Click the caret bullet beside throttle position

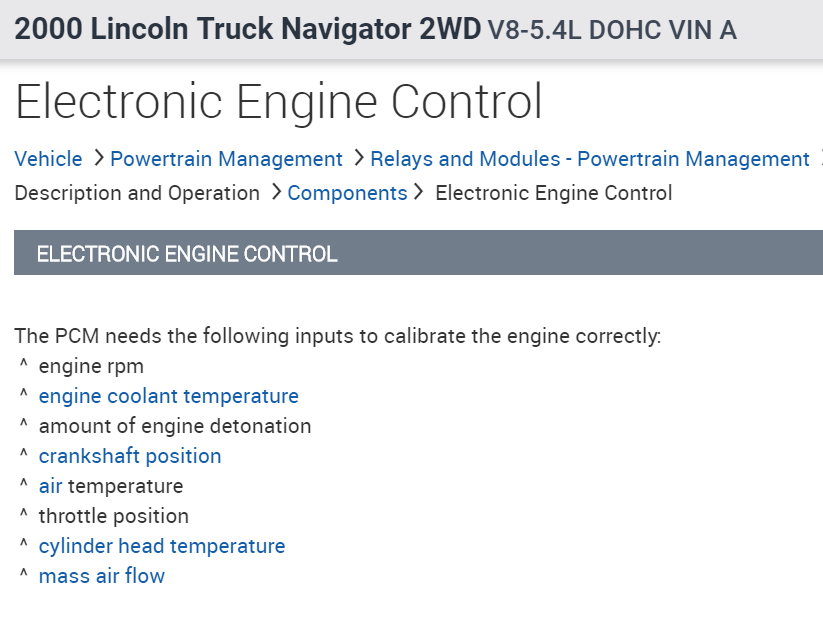(23, 516)
